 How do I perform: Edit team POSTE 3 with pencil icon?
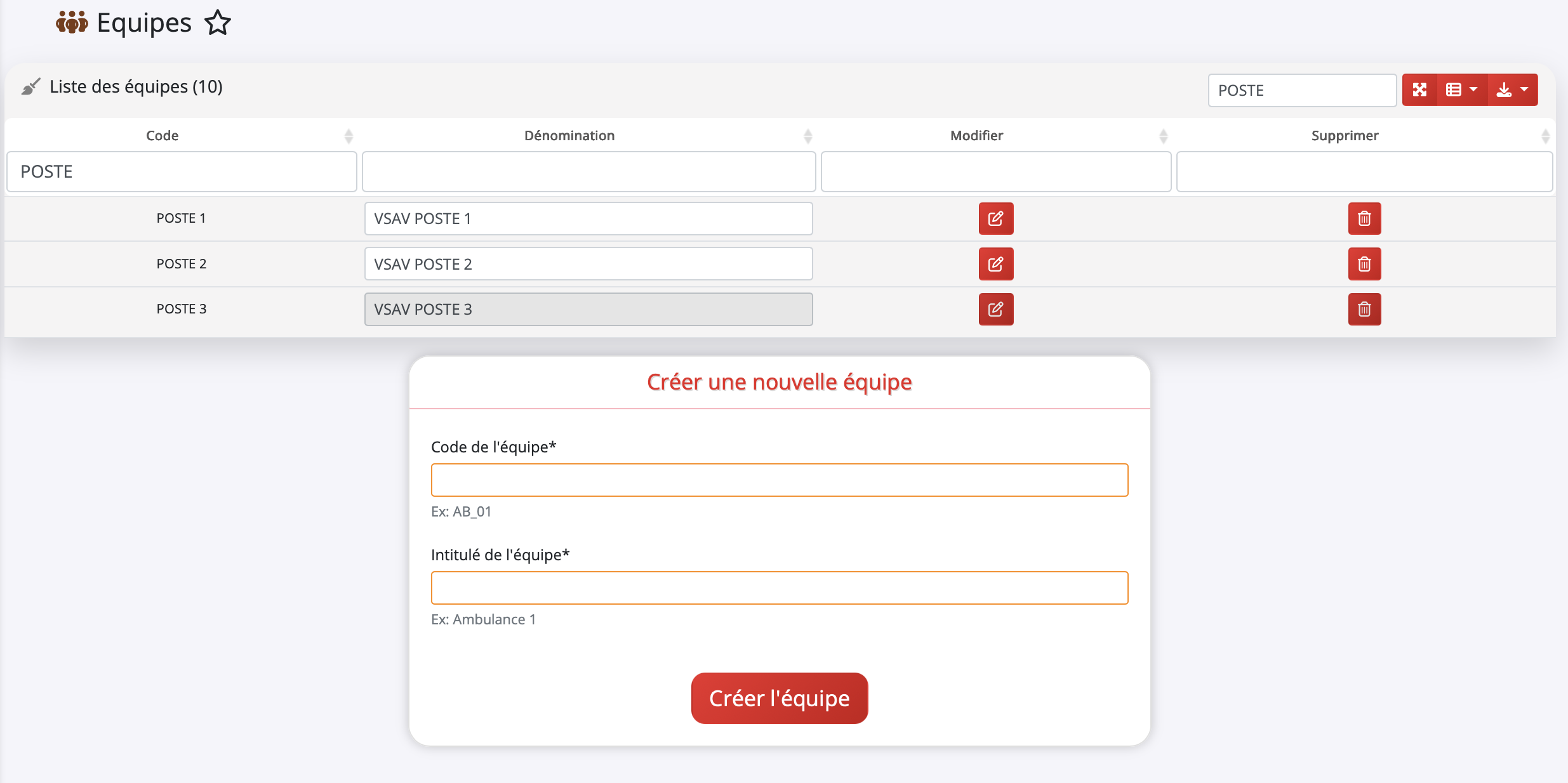coord(995,309)
